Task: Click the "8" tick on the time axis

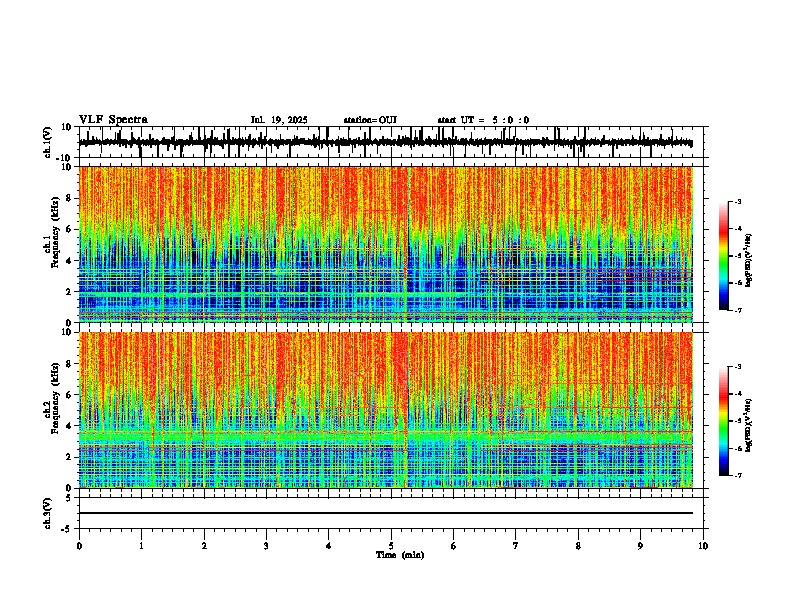Action: (578, 546)
